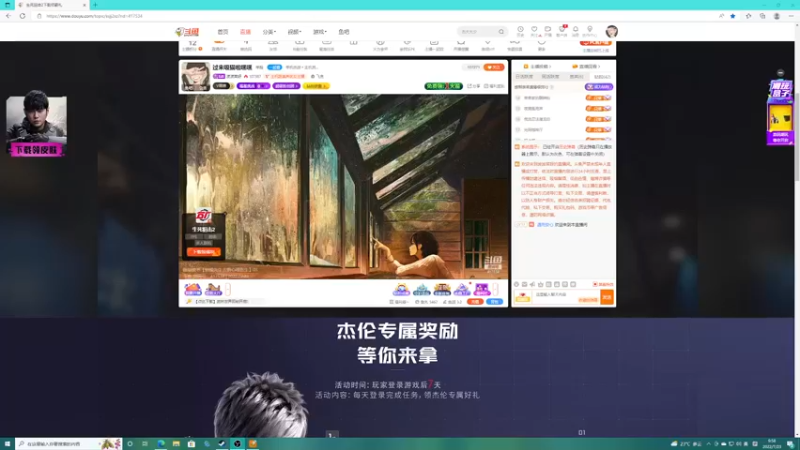Switch to the fourth tab in side panel
This screenshot has width=800, height=450.
(602, 77)
